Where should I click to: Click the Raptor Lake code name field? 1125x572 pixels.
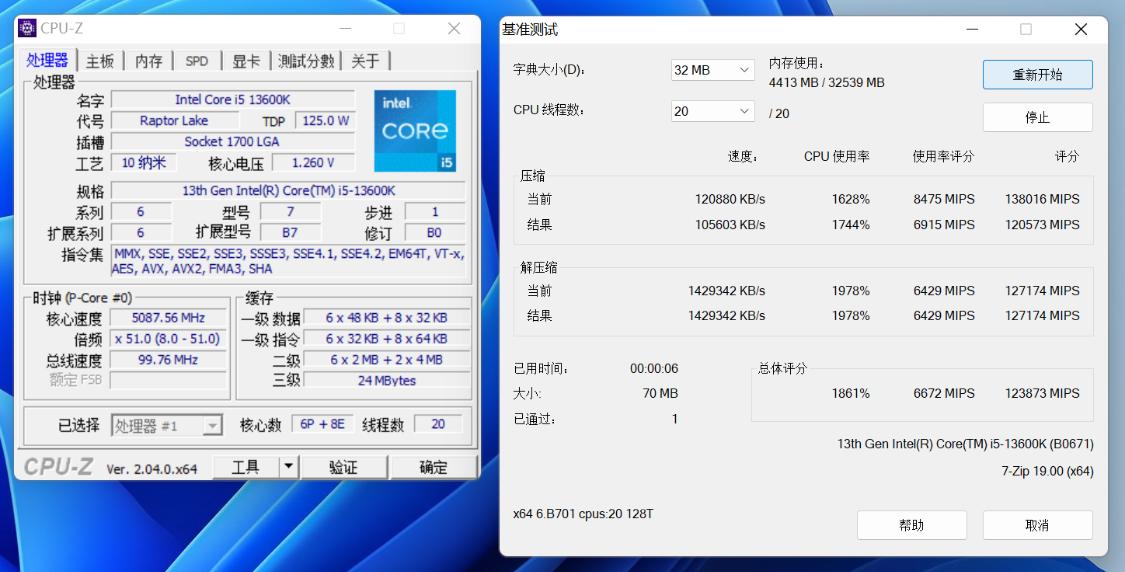174,121
